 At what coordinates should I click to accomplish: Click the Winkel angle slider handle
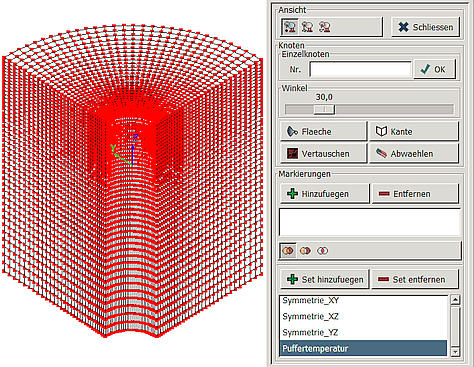324,109
